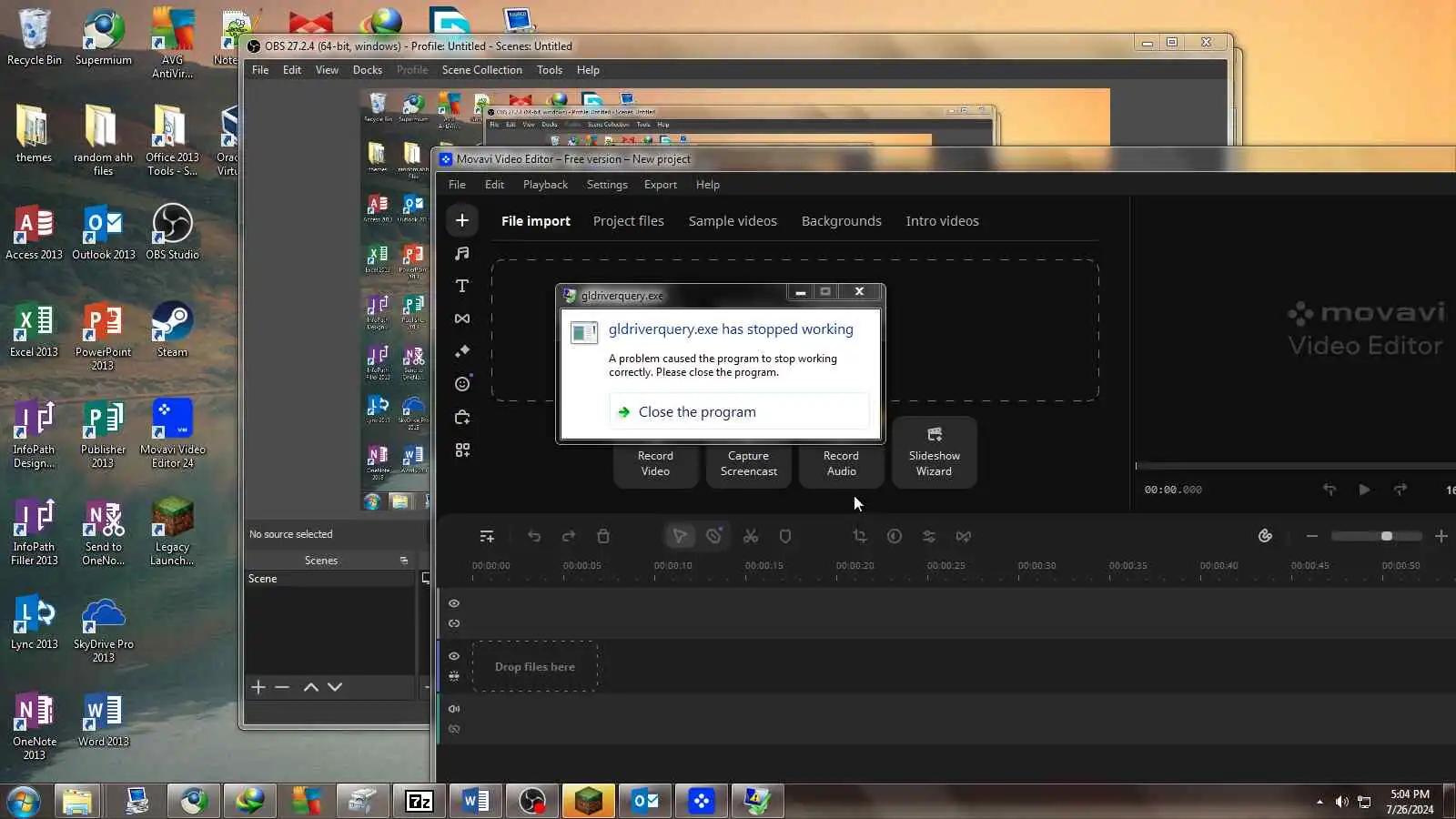Open 7-Zip from the taskbar

coord(419,802)
